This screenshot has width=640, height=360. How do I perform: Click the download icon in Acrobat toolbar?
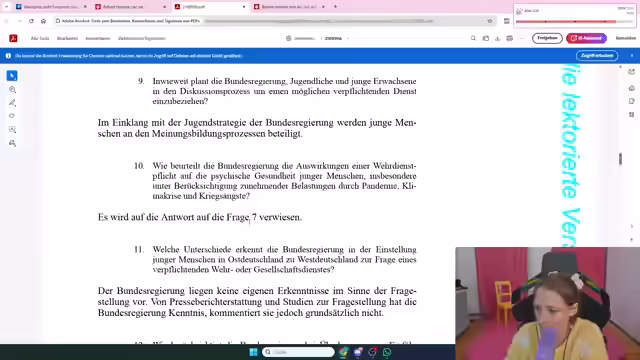coord(497,38)
